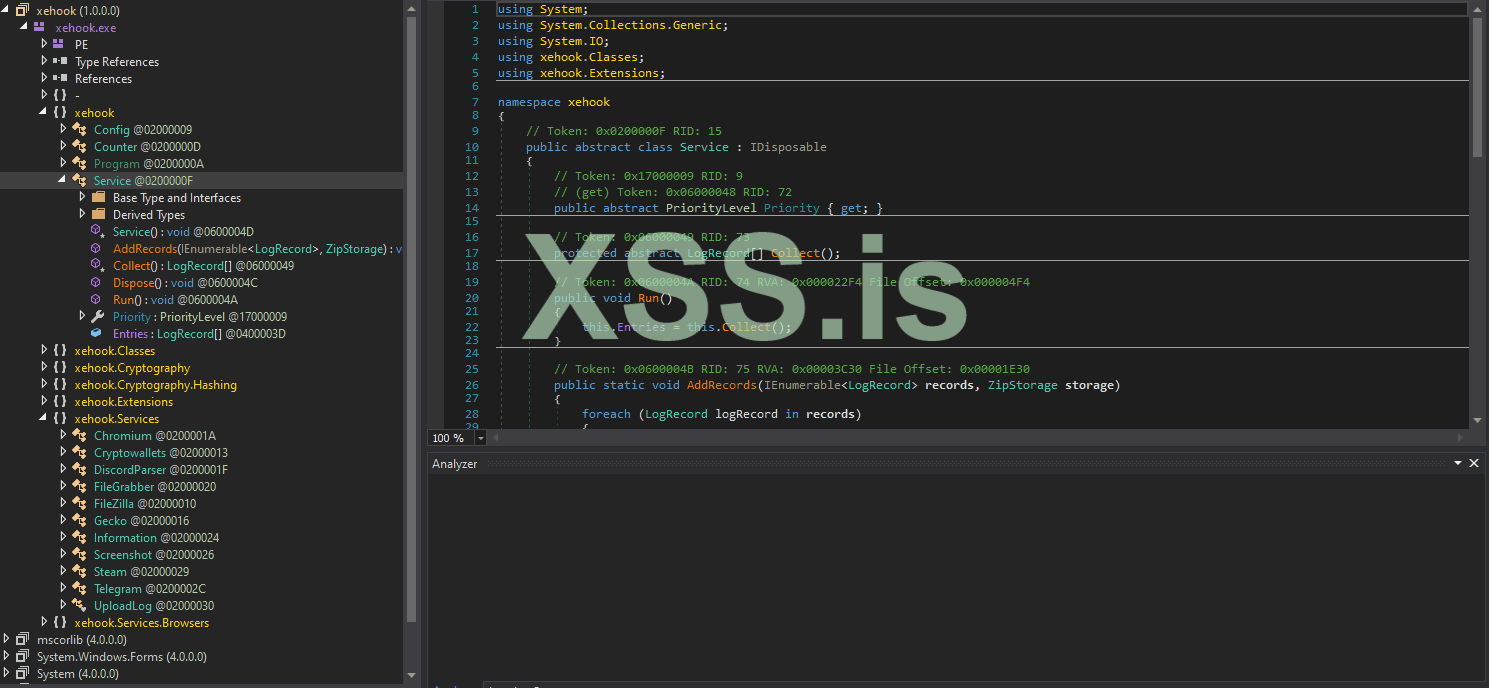The width and height of the screenshot is (1489, 688).
Task: Click the Derived Types folder icon
Action: point(98,215)
